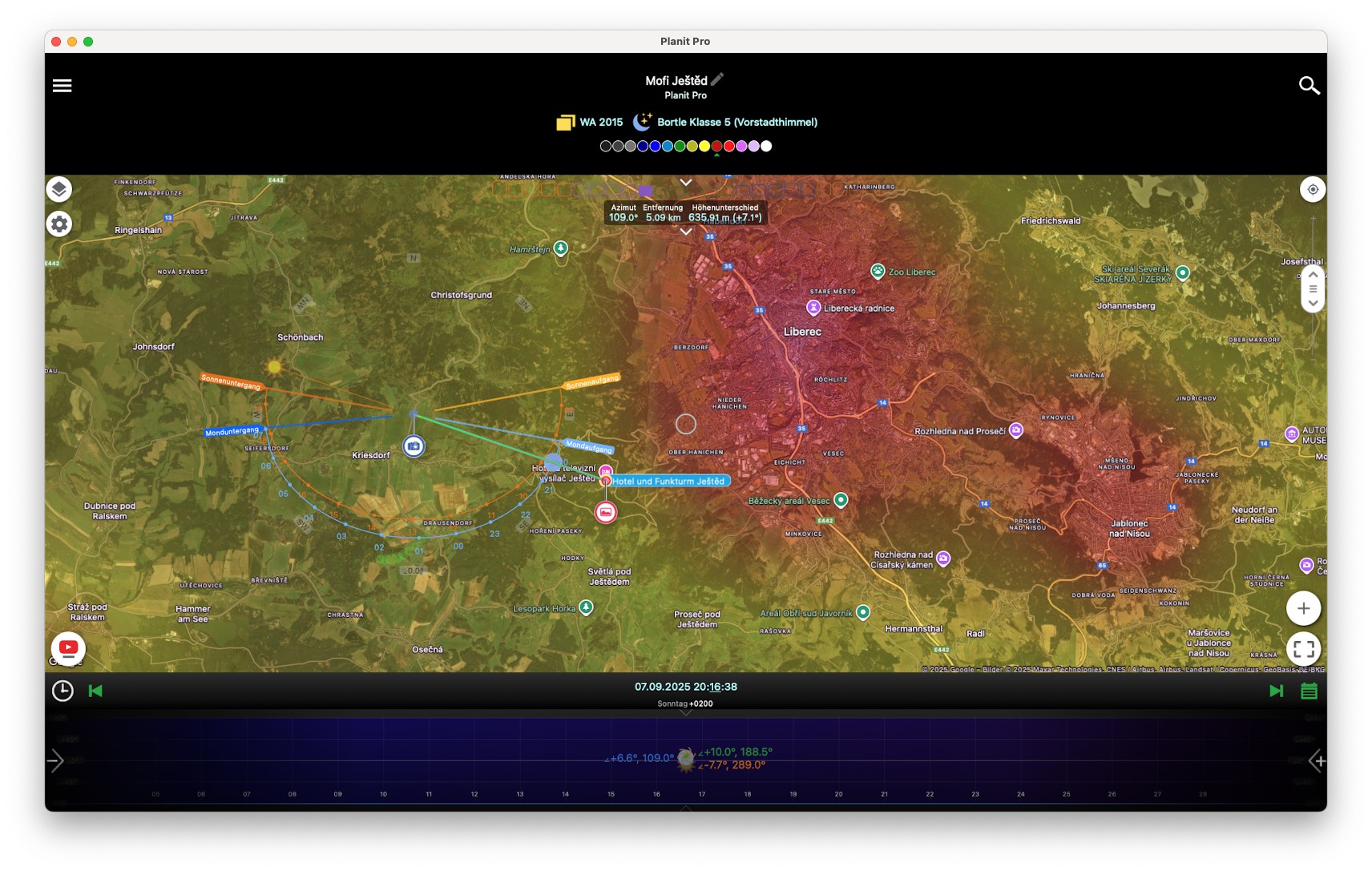Click the date 07.09.2025

pyautogui.click(x=662, y=687)
